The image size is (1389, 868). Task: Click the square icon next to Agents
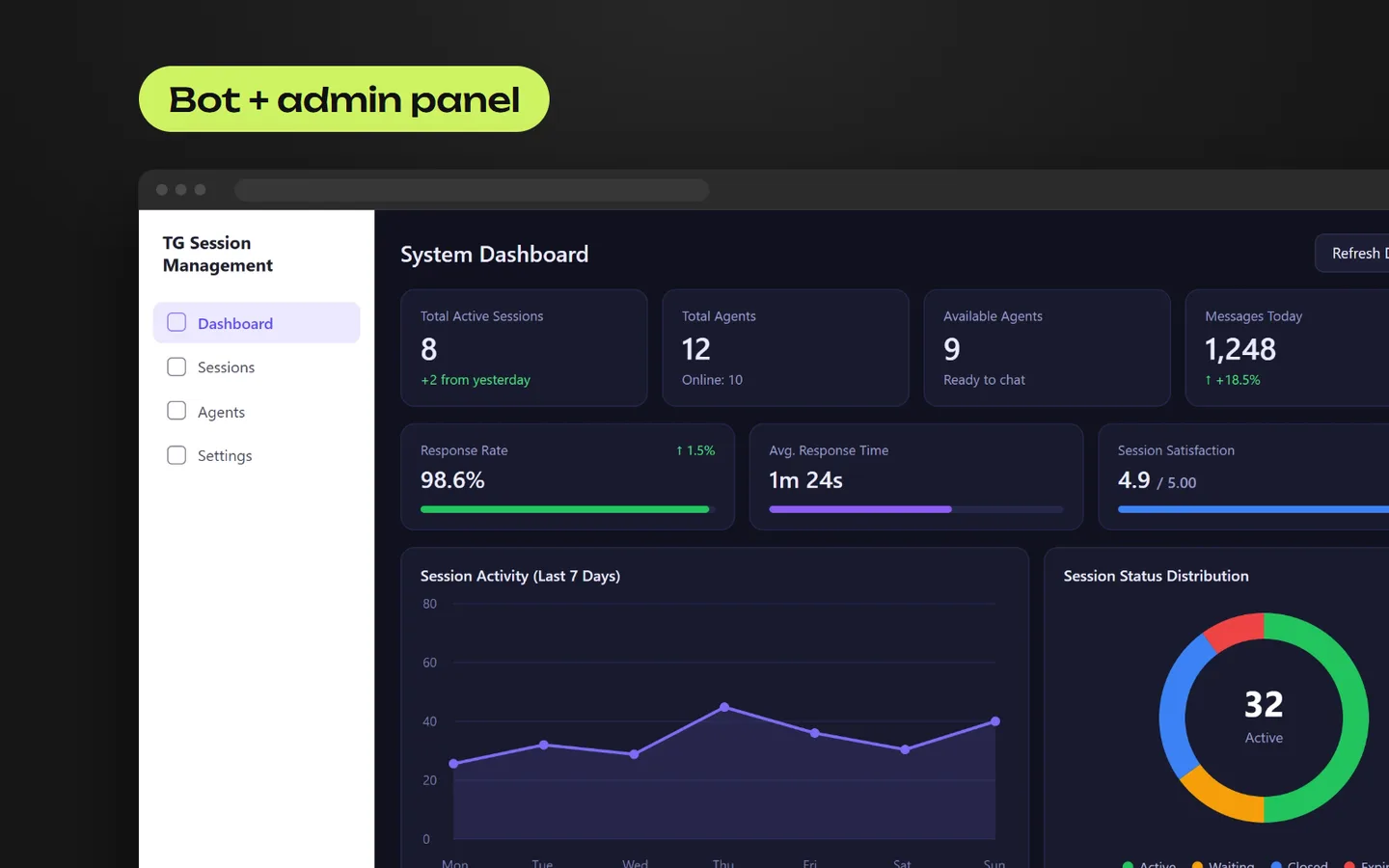pyautogui.click(x=177, y=411)
